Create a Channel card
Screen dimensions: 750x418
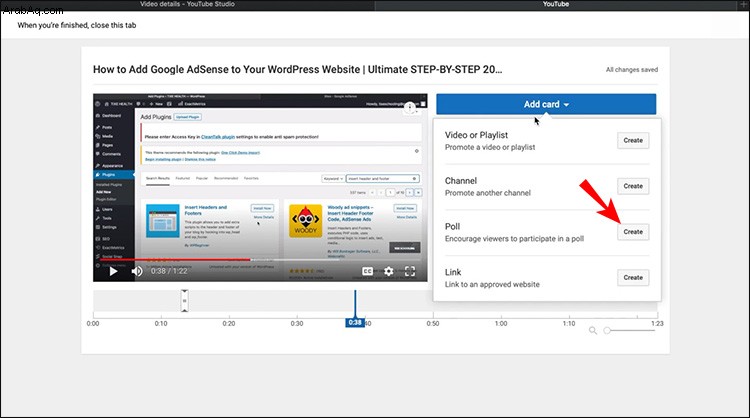pyautogui.click(x=633, y=186)
